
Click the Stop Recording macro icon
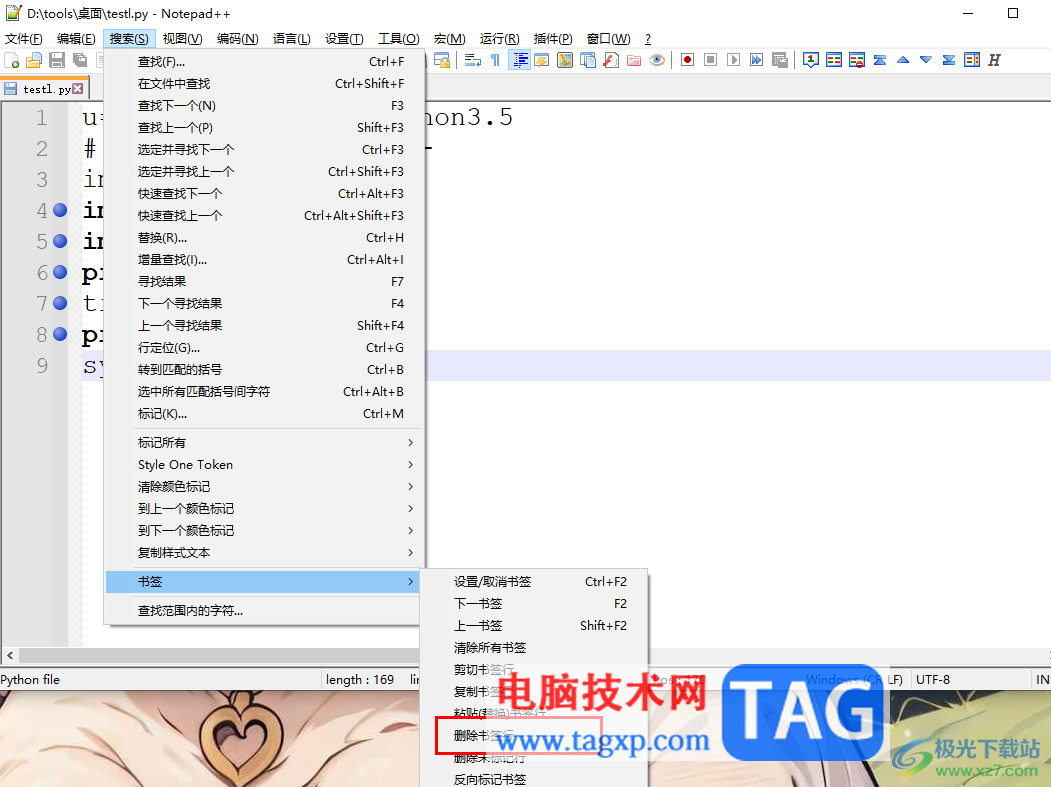(710, 60)
